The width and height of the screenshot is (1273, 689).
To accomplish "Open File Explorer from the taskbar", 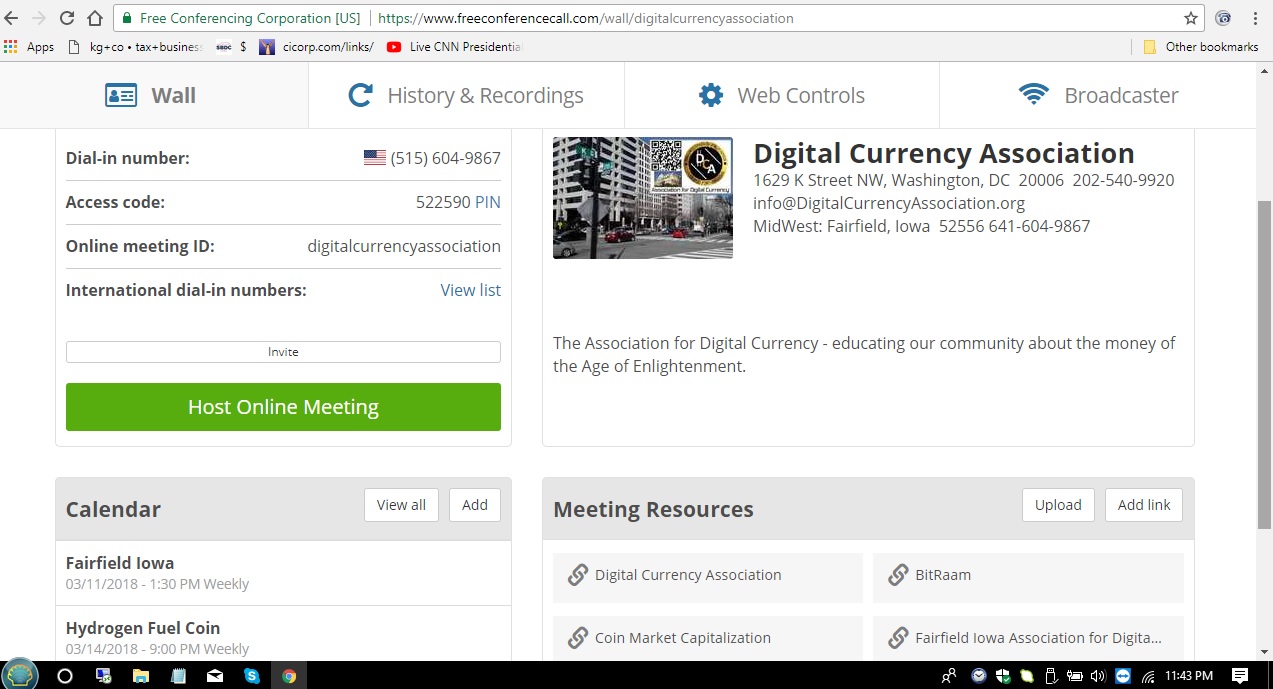I will point(140,676).
